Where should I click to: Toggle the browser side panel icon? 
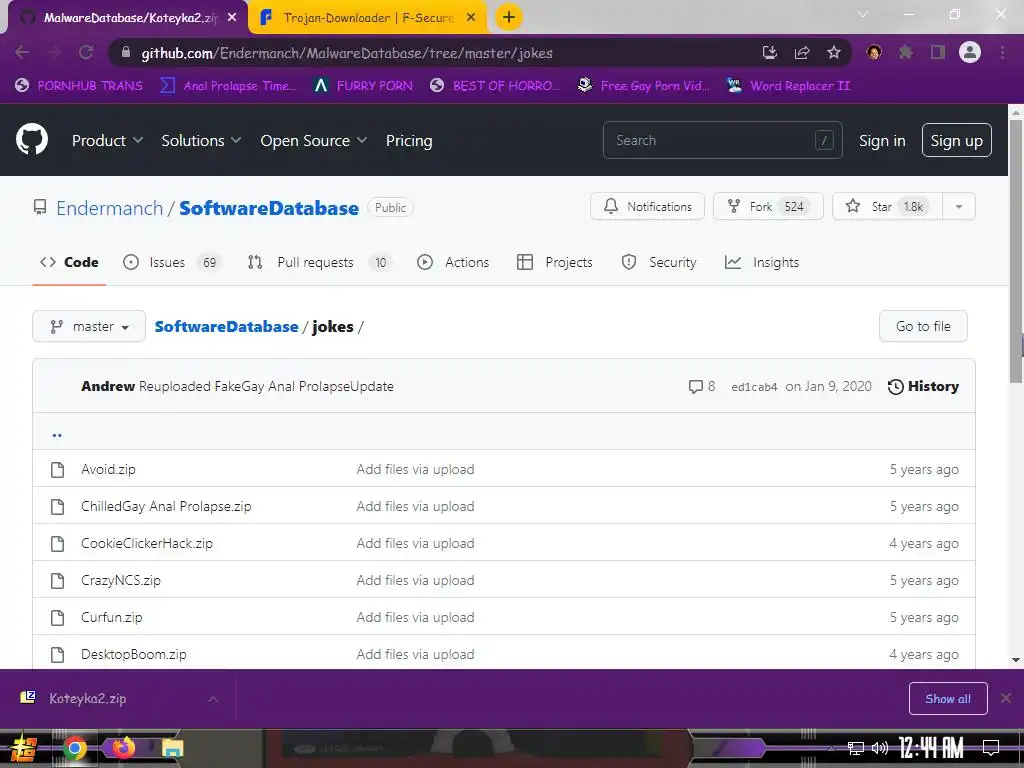(938, 52)
